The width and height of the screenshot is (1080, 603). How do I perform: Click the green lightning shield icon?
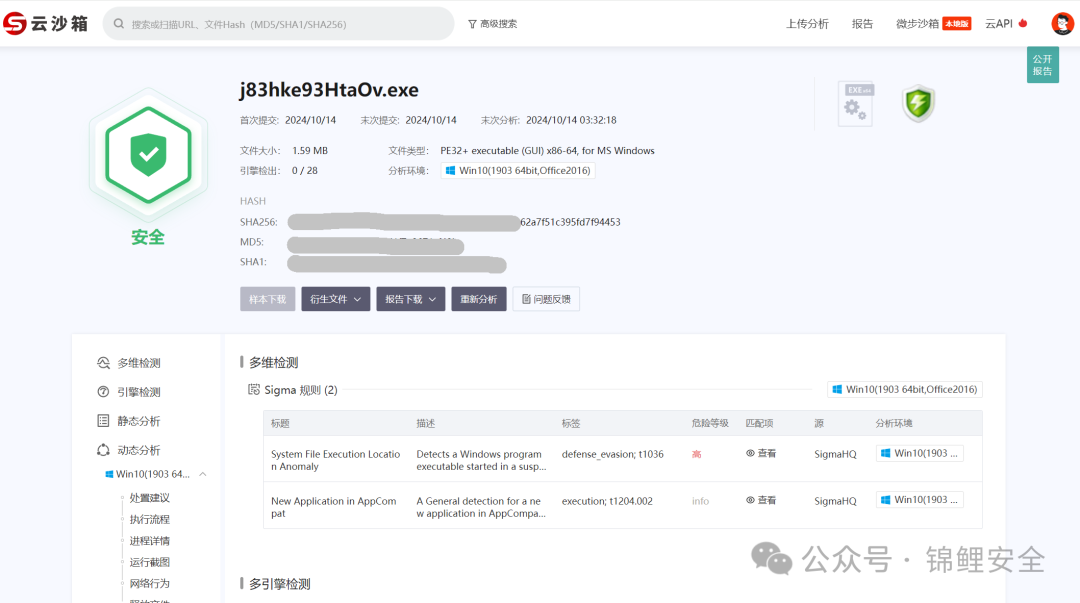pos(918,104)
